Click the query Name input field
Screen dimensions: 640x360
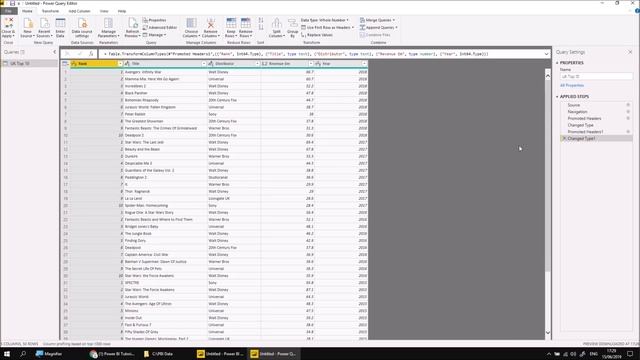[596, 76]
